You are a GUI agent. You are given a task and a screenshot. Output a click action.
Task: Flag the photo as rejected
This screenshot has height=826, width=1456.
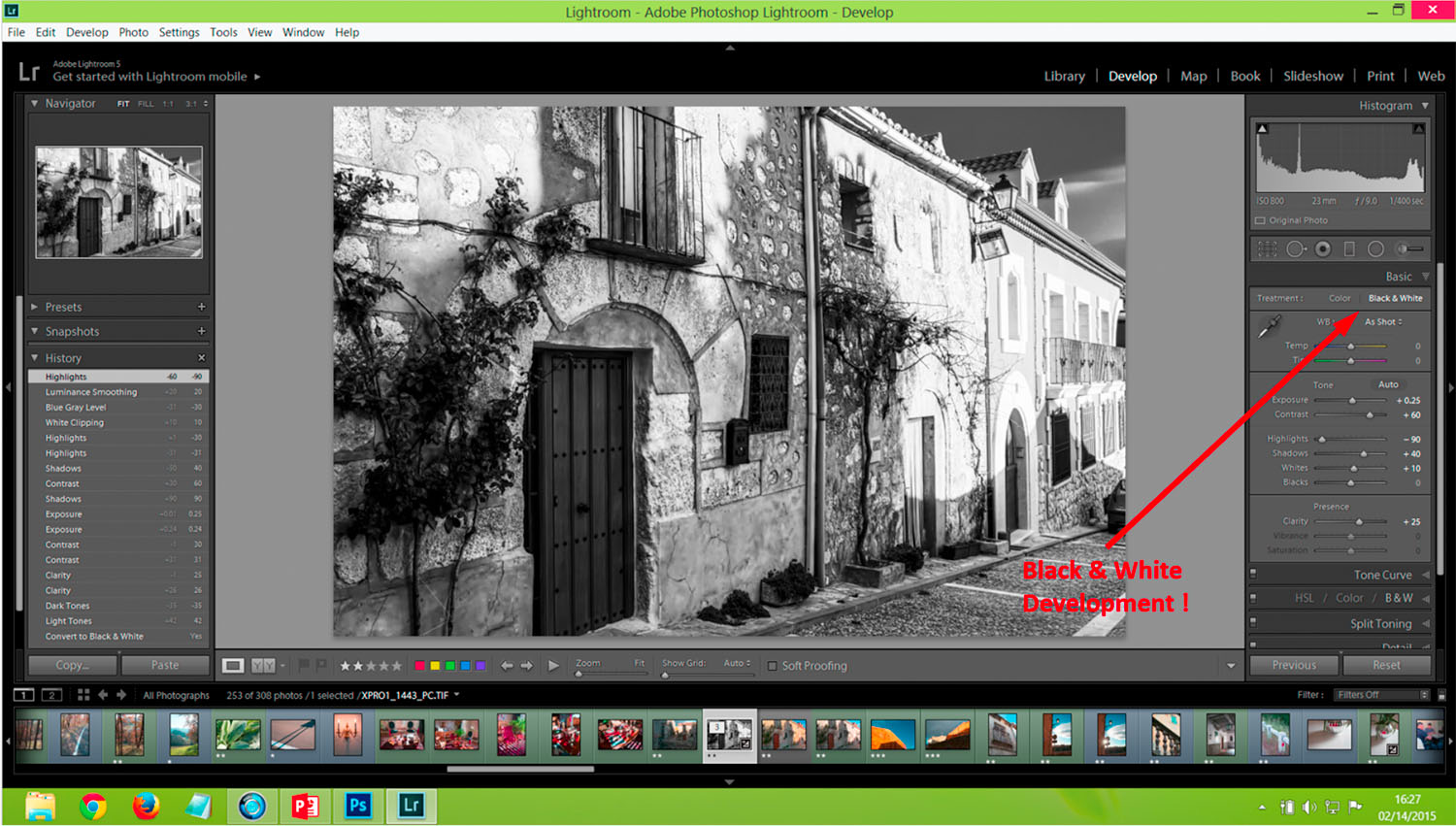coord(320,665)
